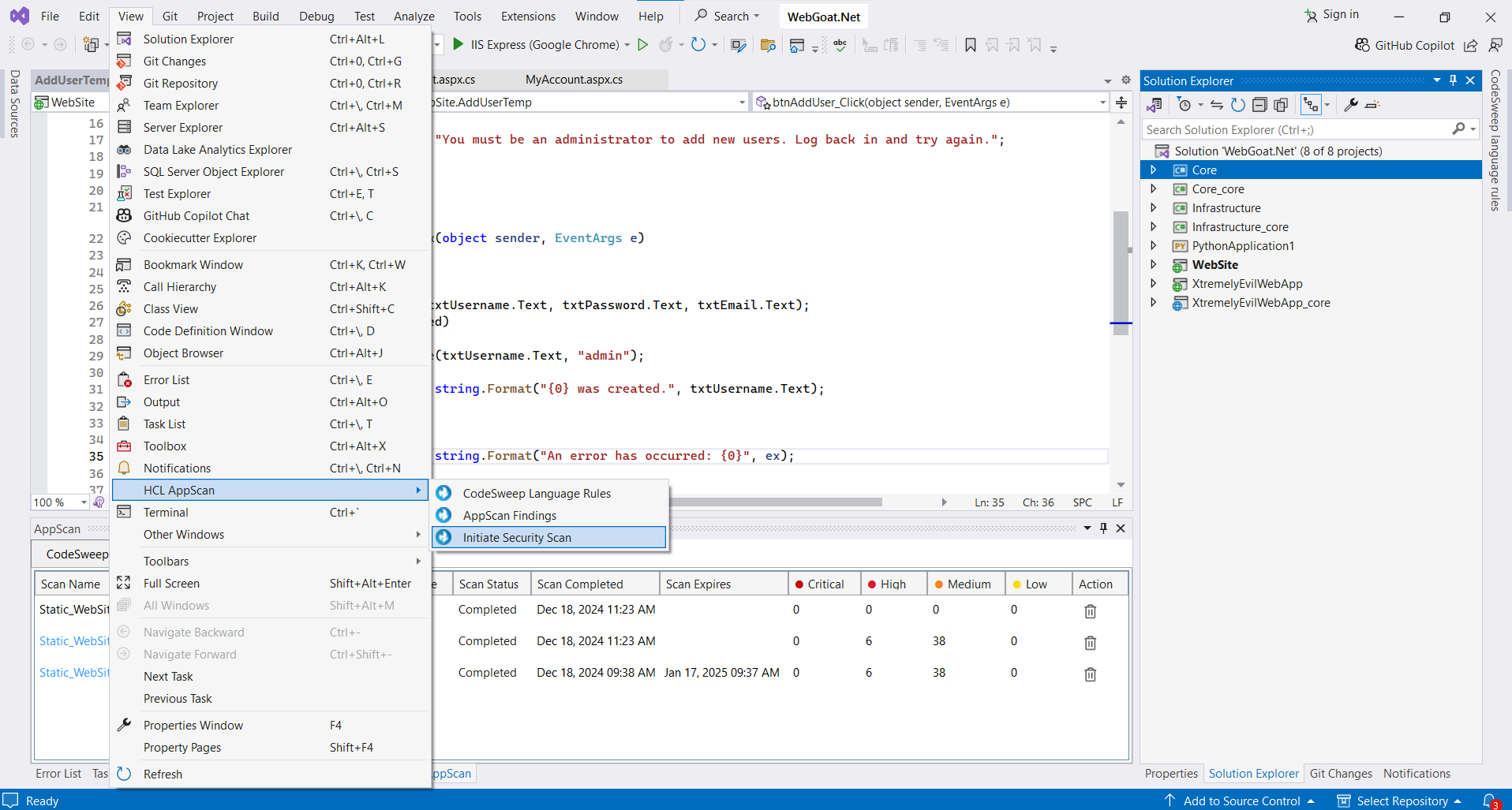Viewport: 1512px width, 810px height.
Task: Open Properties tab at bottom right
Action: (1171, 774)
